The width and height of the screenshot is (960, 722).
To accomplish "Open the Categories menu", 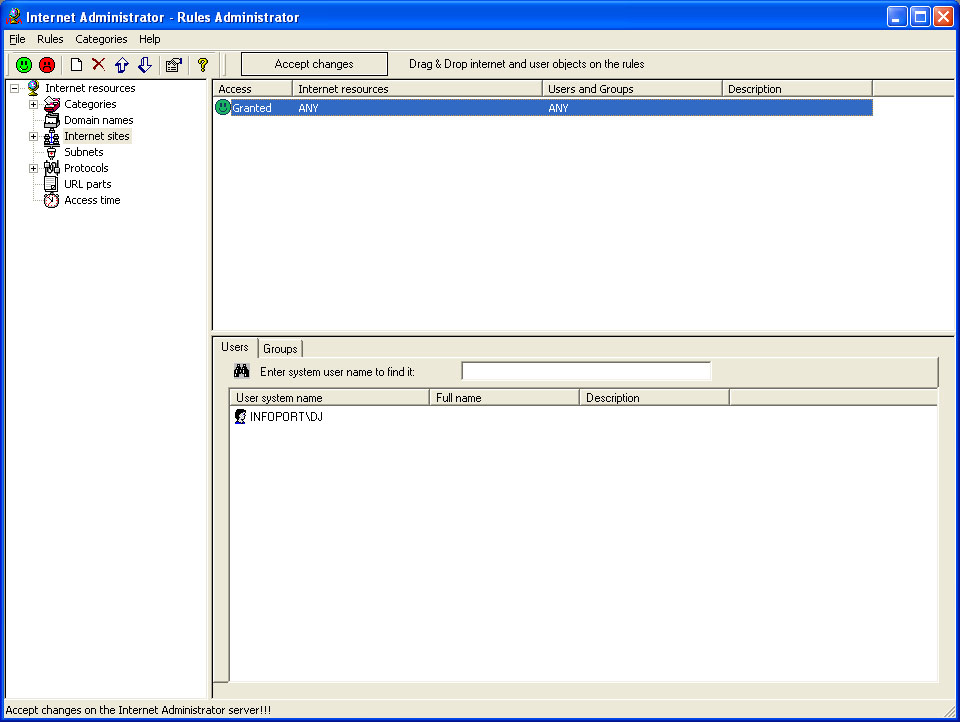I will [101, 39].
